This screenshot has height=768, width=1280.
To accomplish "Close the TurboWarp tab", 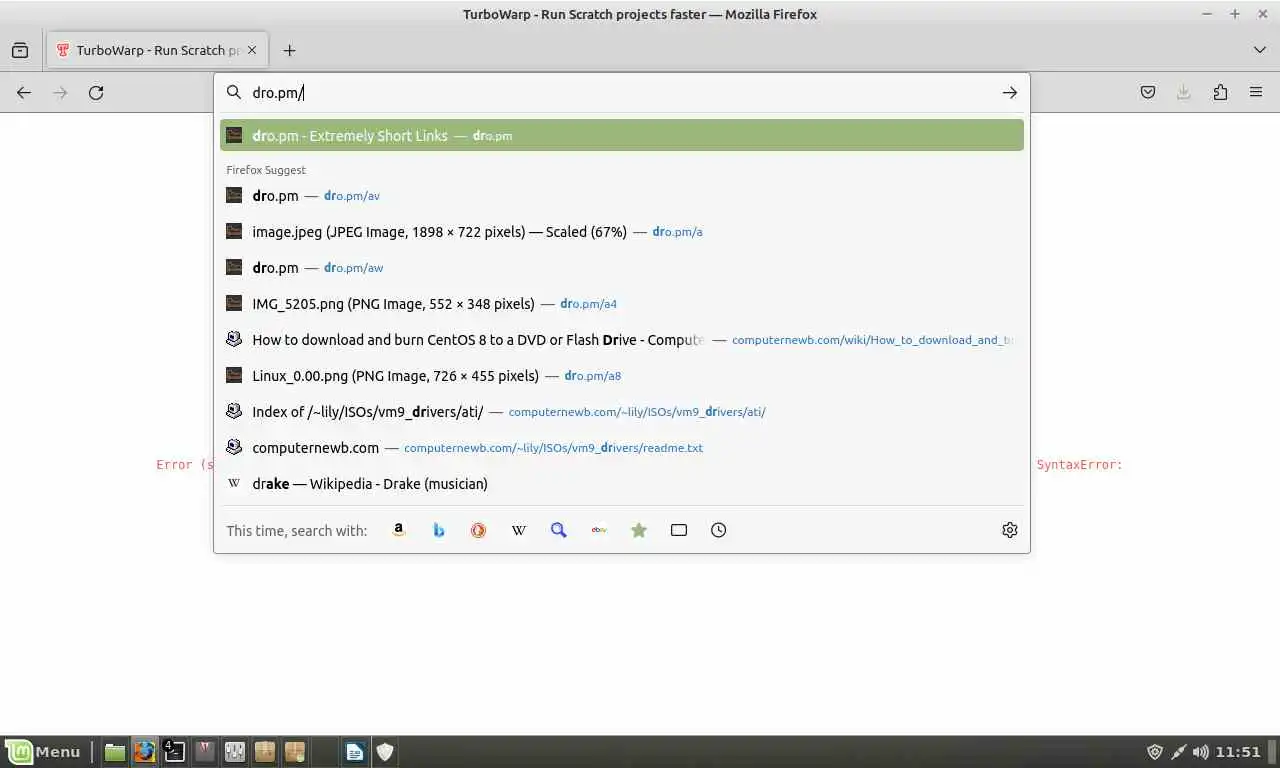I will (252, 50).
